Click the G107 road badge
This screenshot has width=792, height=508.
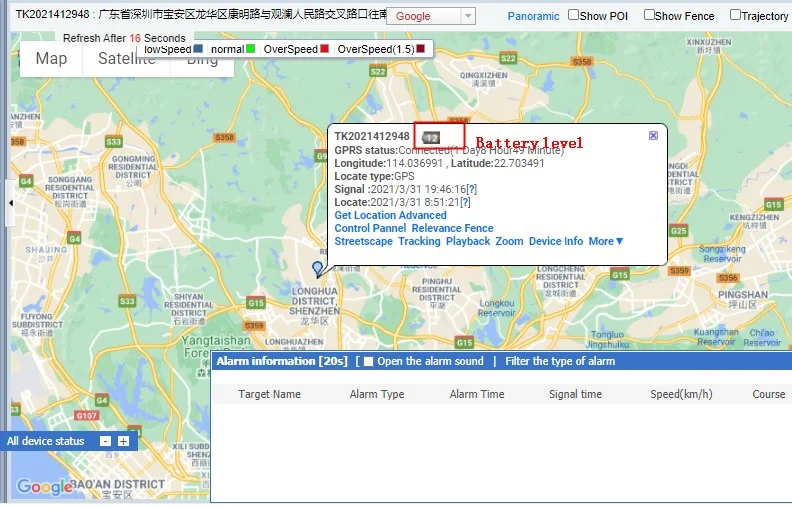[x=86, y=416]
